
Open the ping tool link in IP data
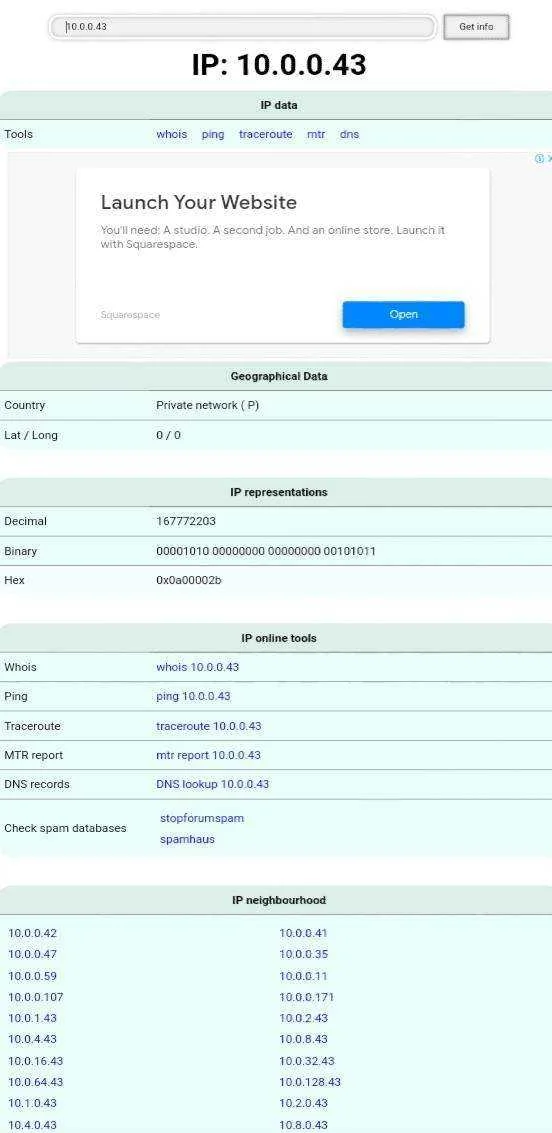tap(212, 134)
